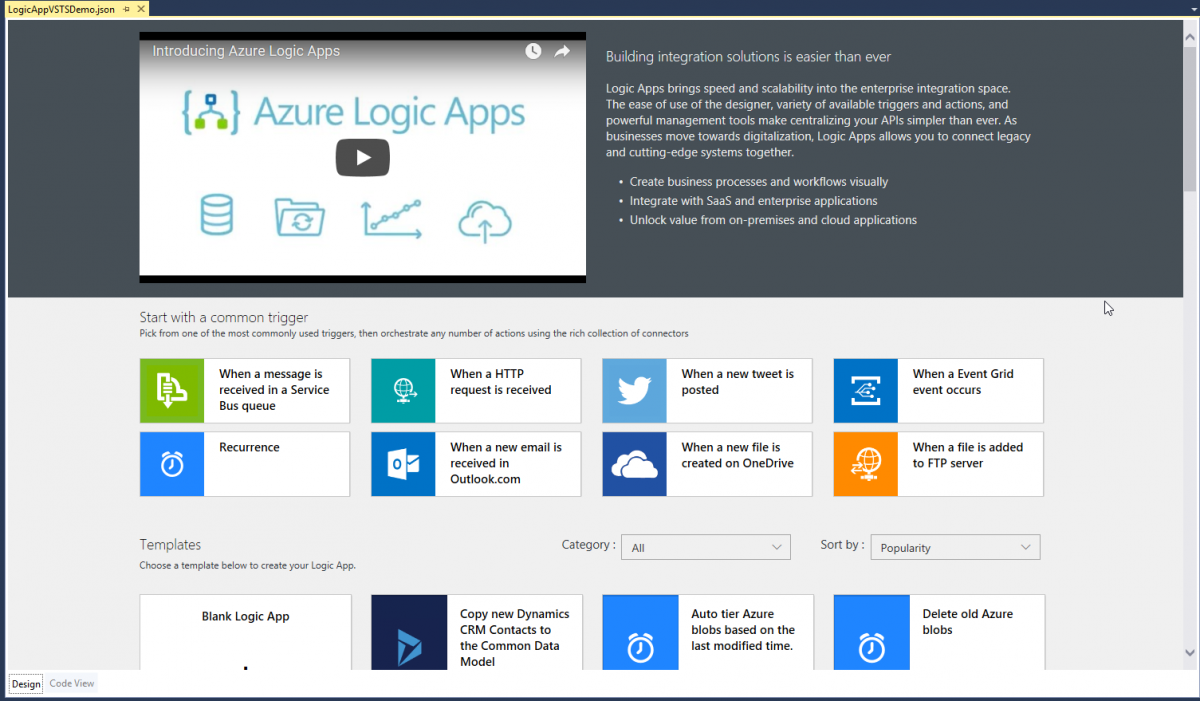Switch to the Code View tab
Viewport: 1200px width, 701px height.
[71, 683]
